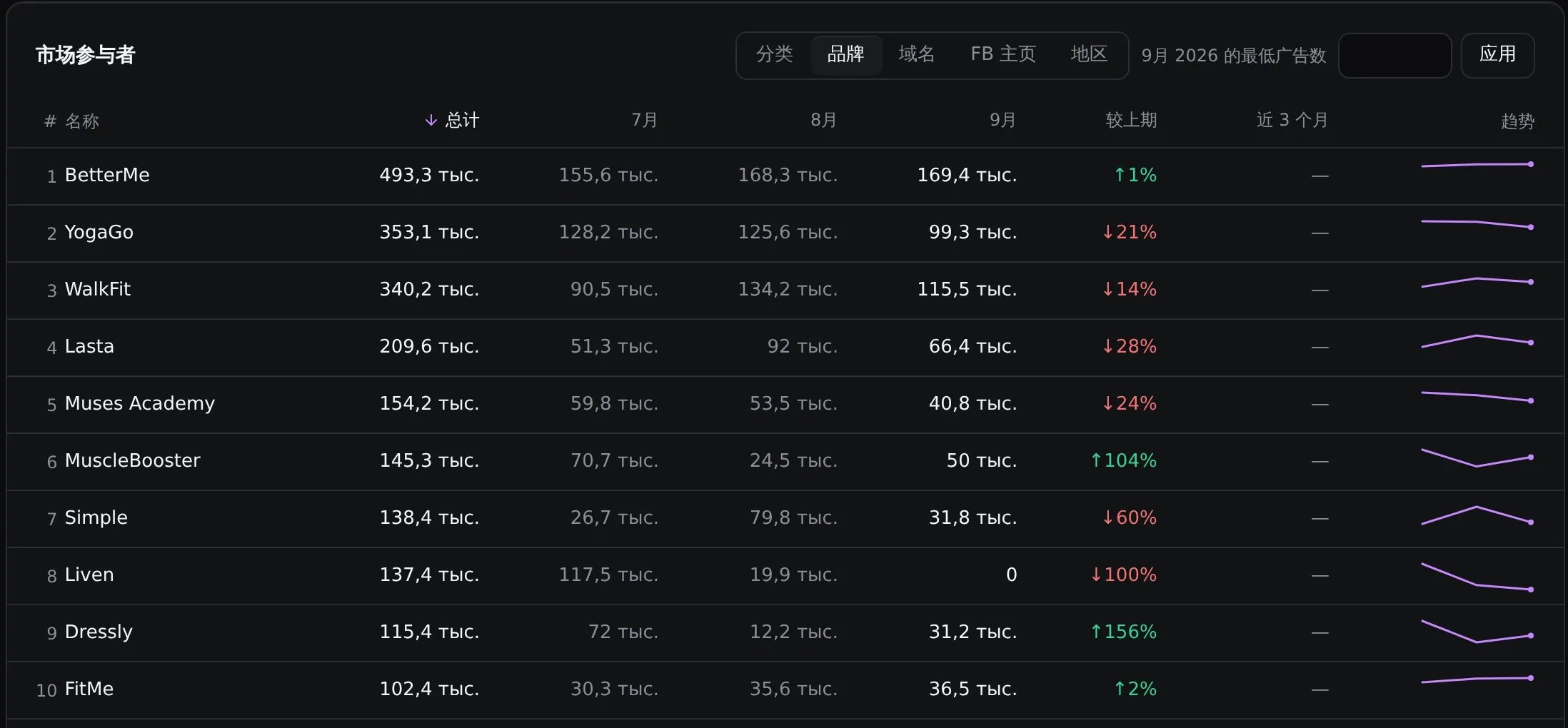Viewport: 1568px width, 728px height.
Task: Open the YogaGo brand row
Action: 785,233
